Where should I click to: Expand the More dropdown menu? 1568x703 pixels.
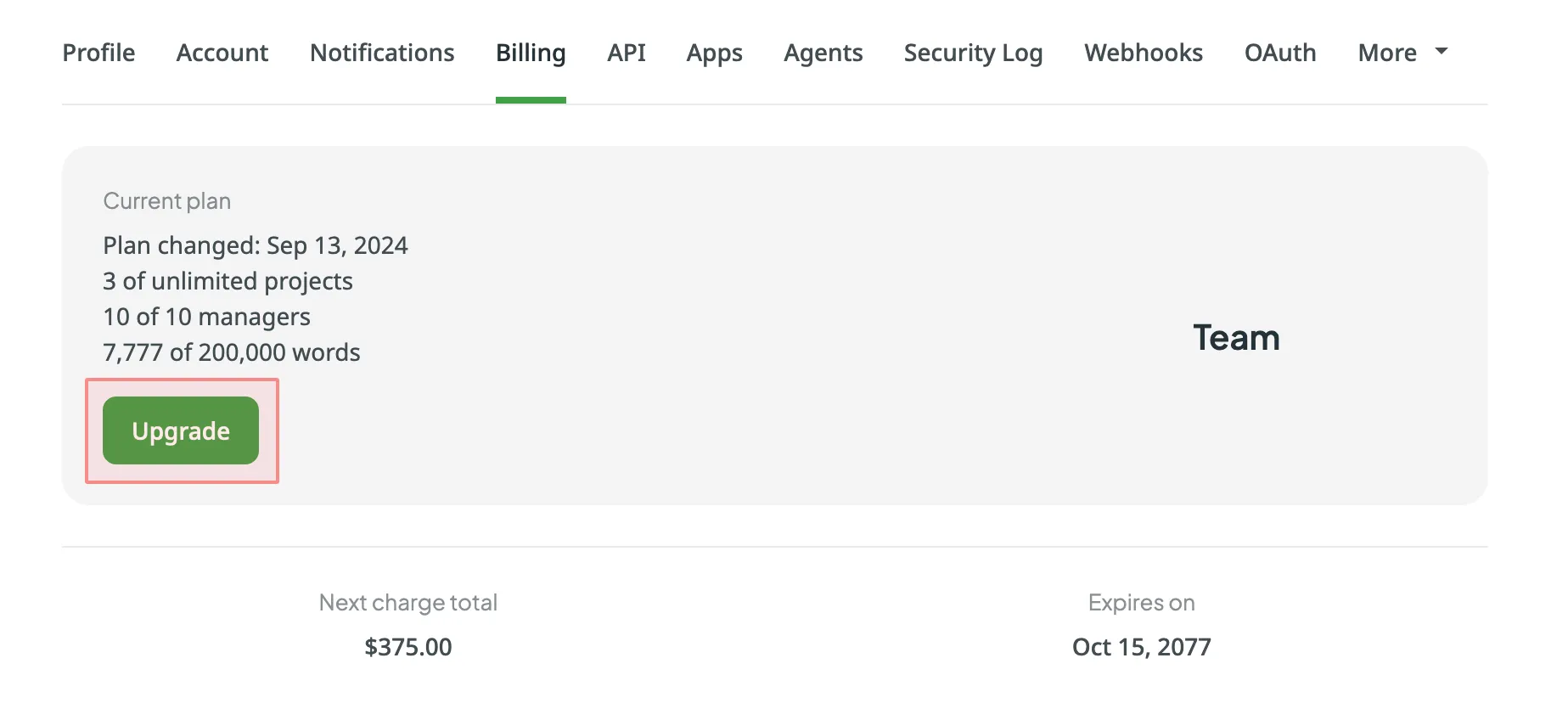(1387, 53)
